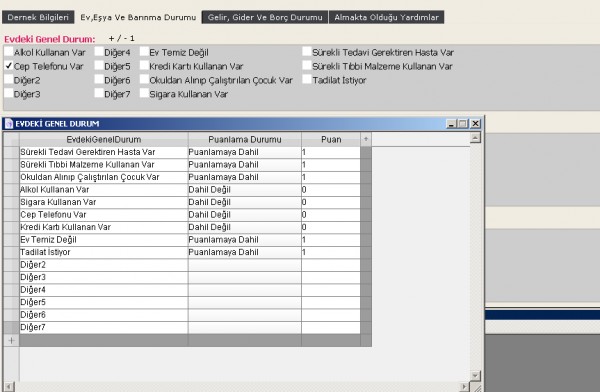Click empty Puanlama Durumu cell for Diğer2
600x392 pixels.
click(x=245, y=265)
